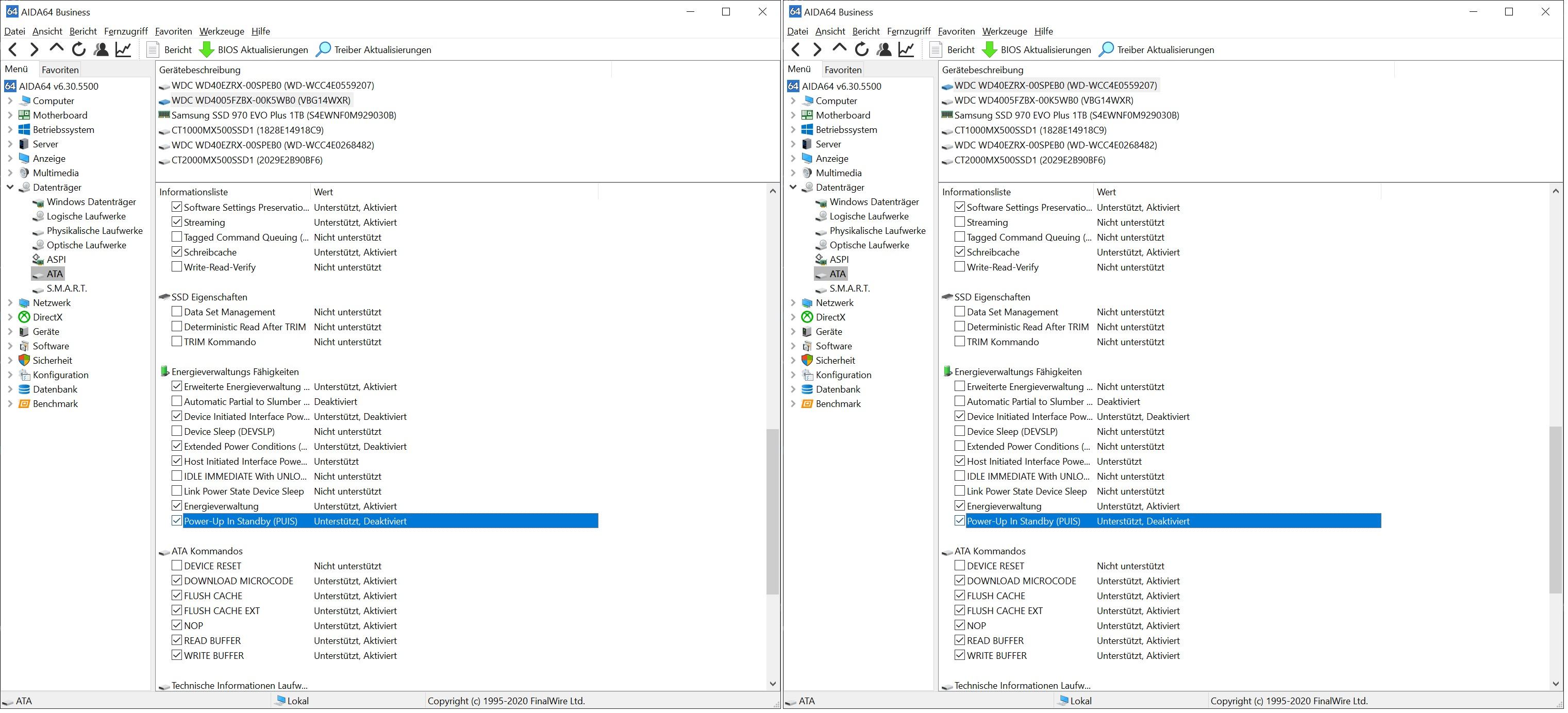The image size is (1568, 713).
Task: Toggle Streaming checkbox in right window
Action: [959, 222]
